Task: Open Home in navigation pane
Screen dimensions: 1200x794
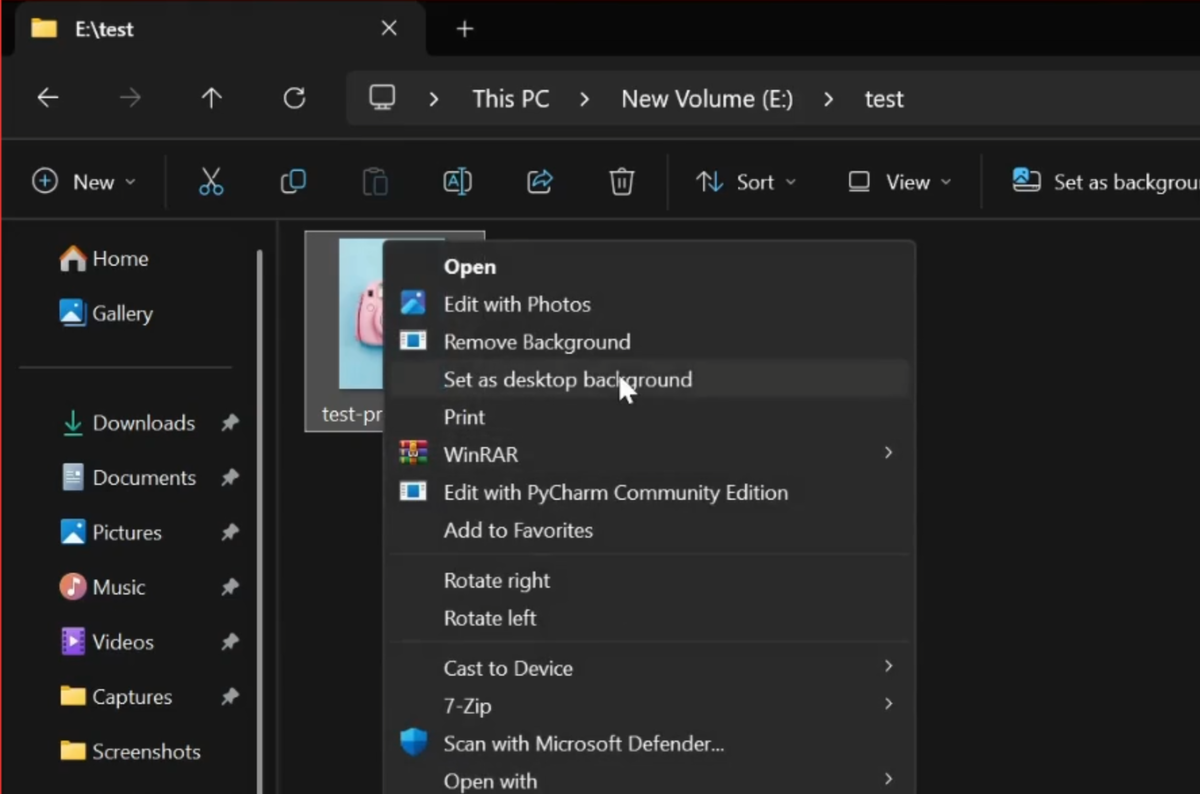Action: click(104, 259)
